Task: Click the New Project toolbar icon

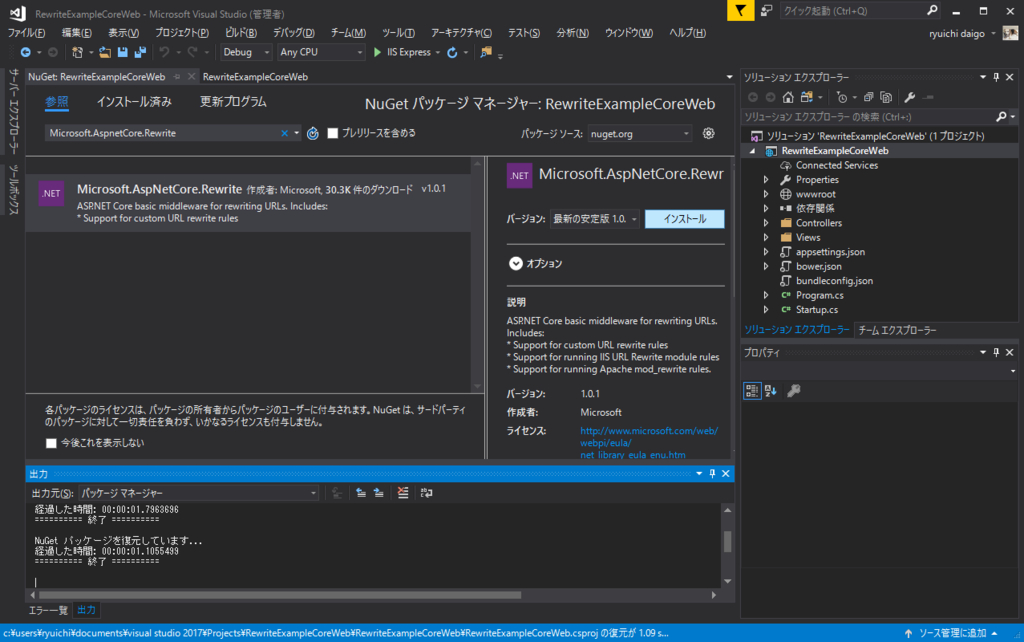Action: point(77,52)
